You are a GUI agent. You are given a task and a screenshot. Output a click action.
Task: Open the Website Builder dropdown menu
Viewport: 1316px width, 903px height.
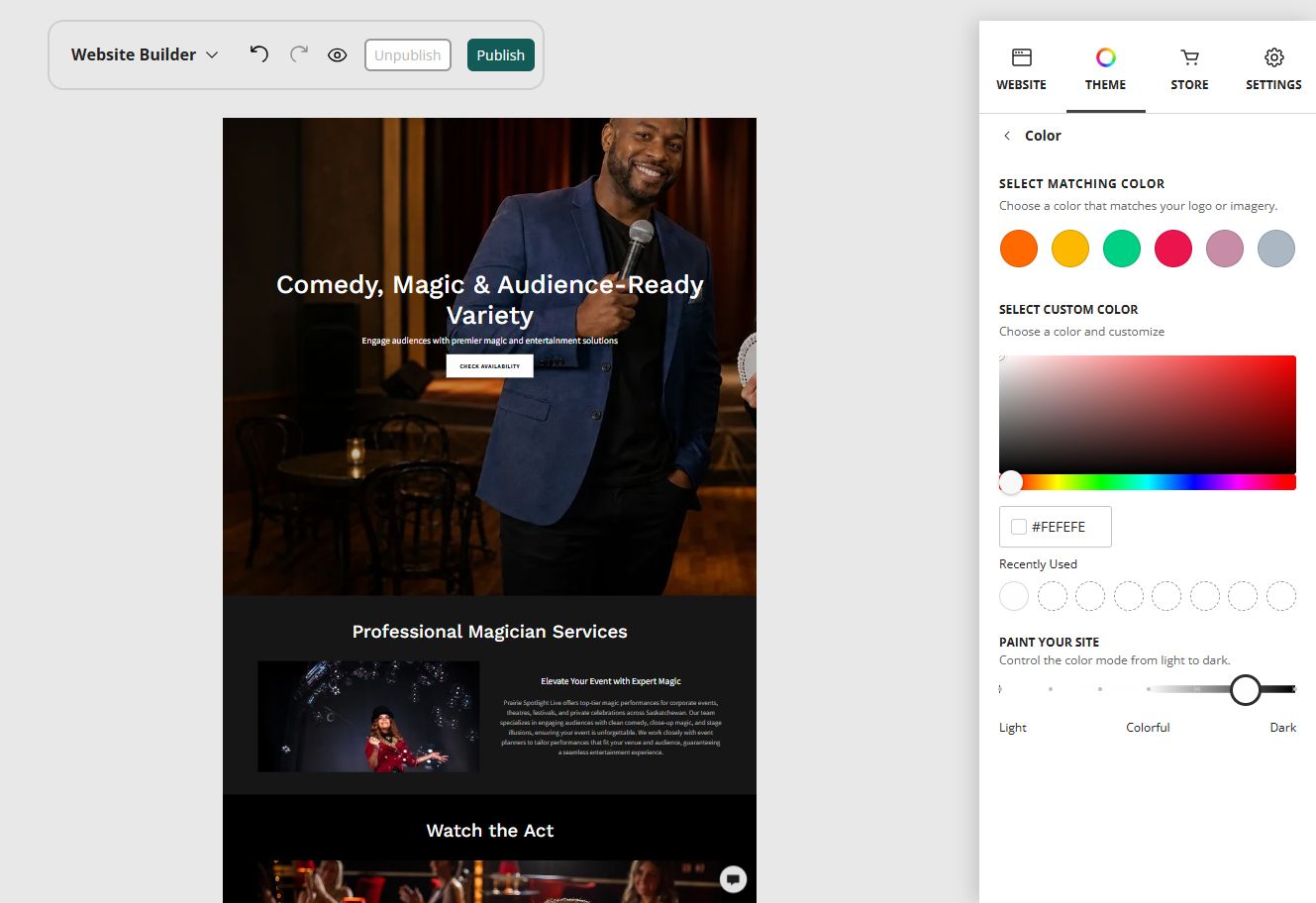145,54
